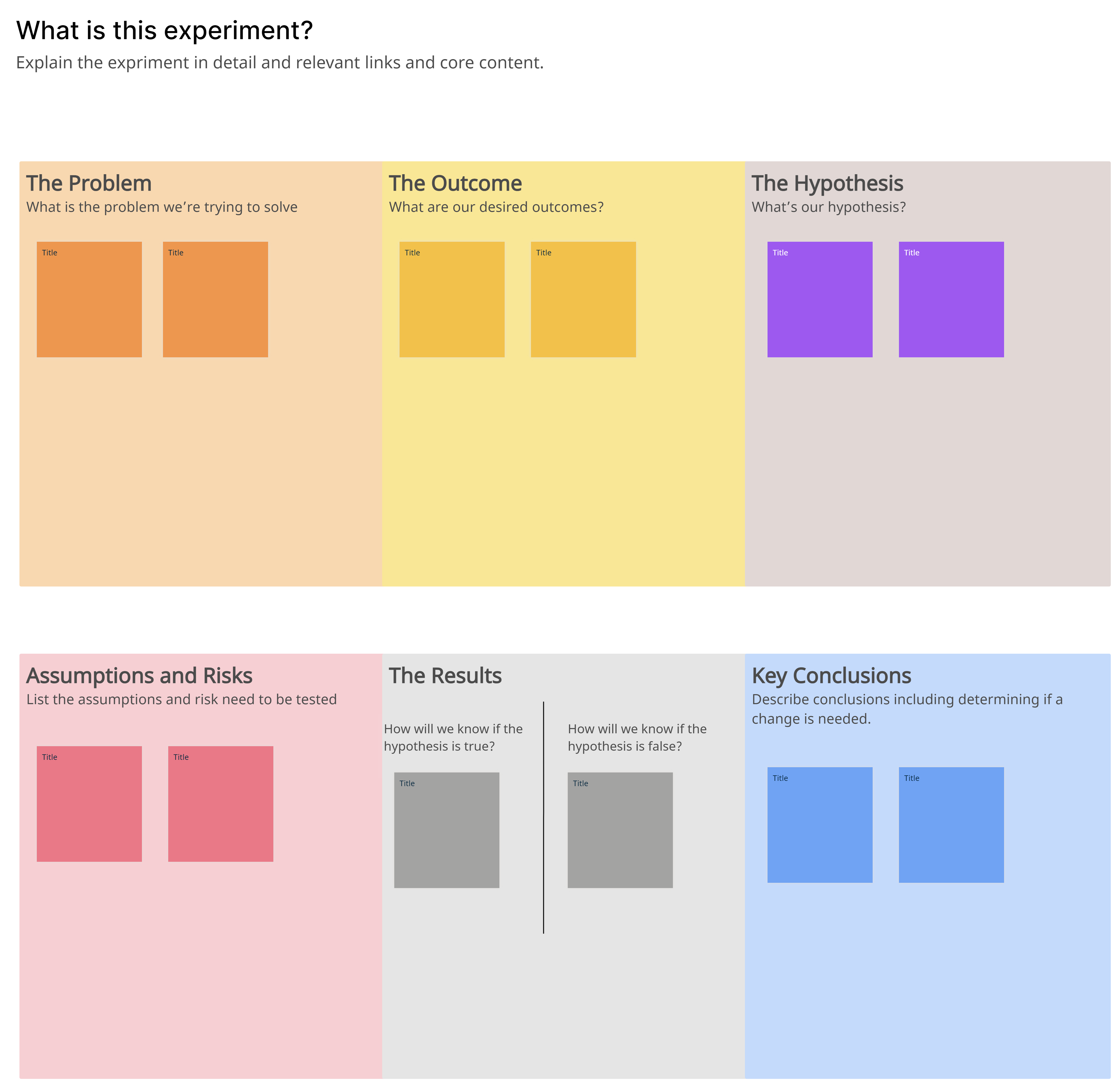Screen dimensions: 1120x1088
Task: Select the right purple sticky note in The Hypothesis
Action: point(951,300)
